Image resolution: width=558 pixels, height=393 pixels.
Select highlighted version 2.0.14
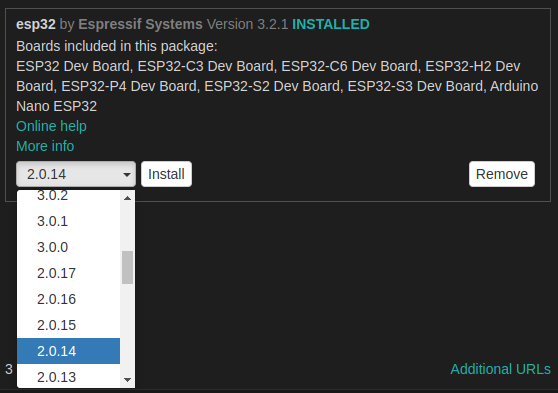click(x=68, y=351)
